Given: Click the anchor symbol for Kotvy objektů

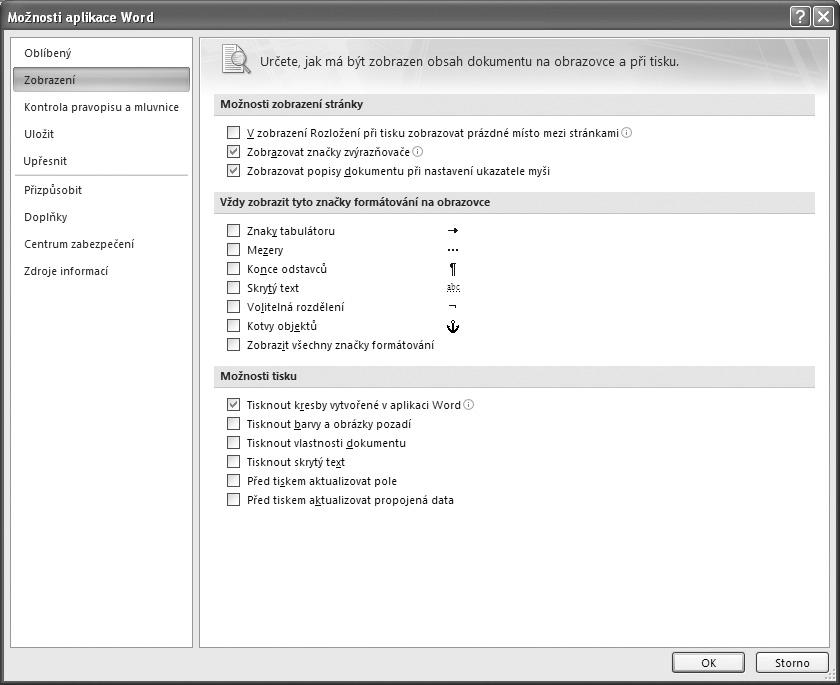Looking at the screenshot, I should 453,327.
